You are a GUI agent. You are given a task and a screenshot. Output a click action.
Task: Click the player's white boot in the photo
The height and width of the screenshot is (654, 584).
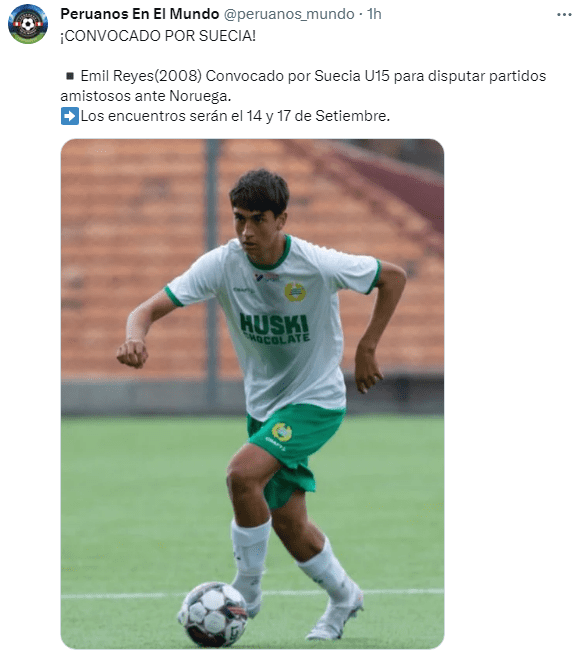(x=337, y=614)
